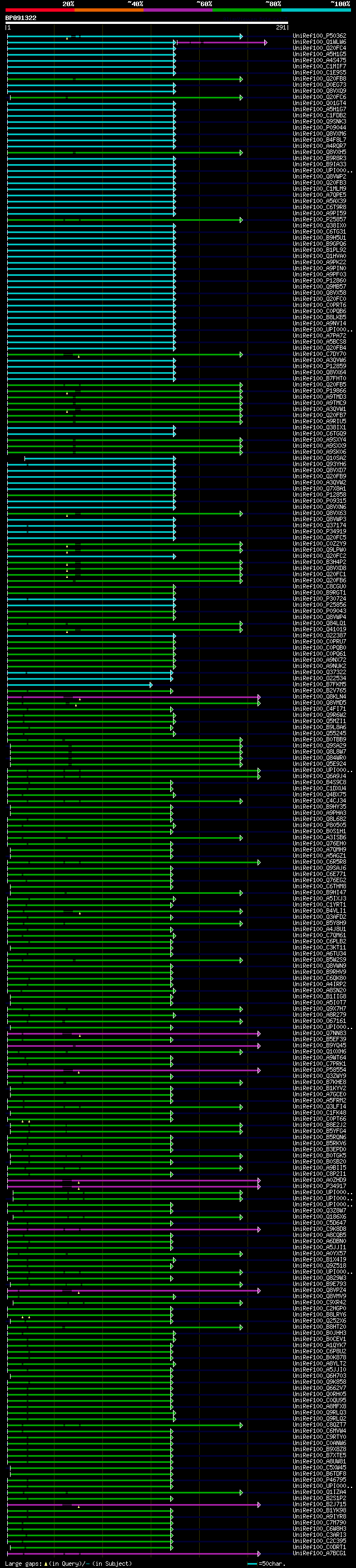Screen dimensions: 356x1568
Task: Select hit label UniRef100_Q01GT4
Action: pos(319,103)
